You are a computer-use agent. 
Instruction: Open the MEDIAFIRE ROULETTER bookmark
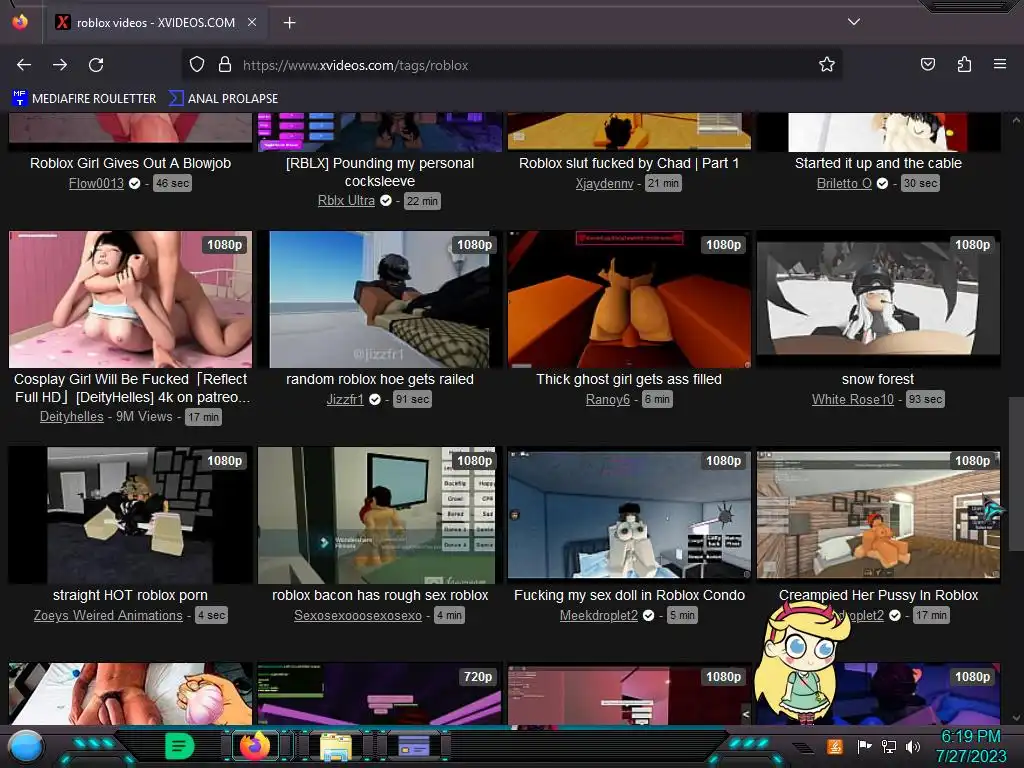pyautogui.click(x=84, y=99)
